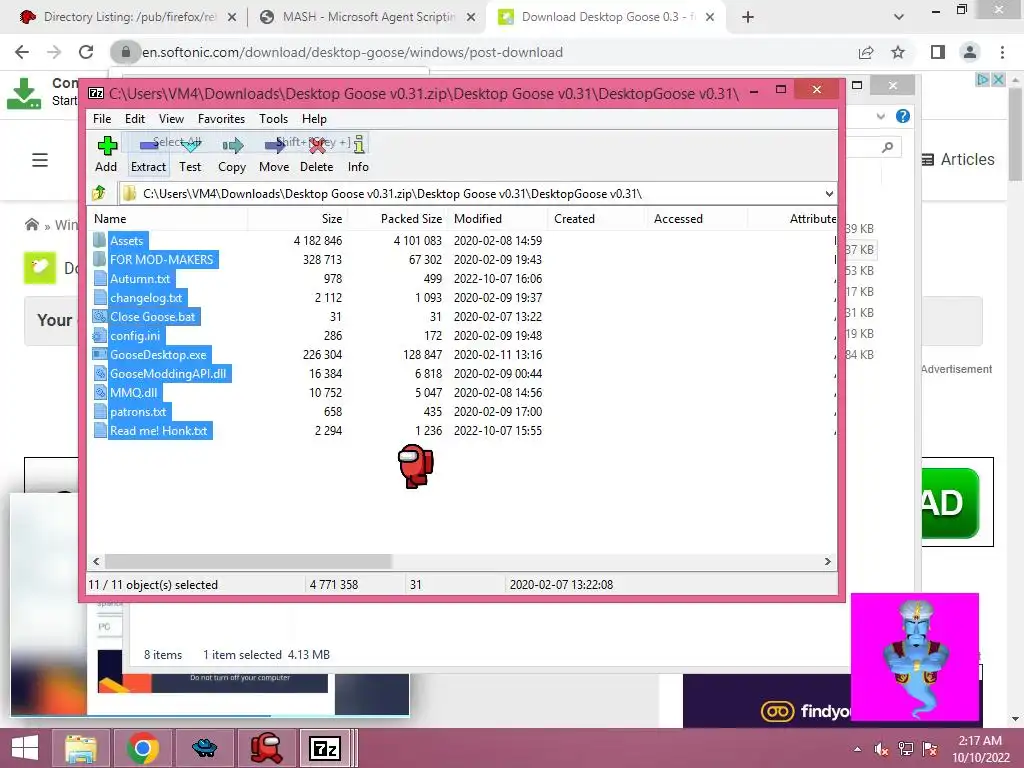Bookmark this page with the star icon
The height and width of the screenshot is (768, 1024).
[898, 52]
